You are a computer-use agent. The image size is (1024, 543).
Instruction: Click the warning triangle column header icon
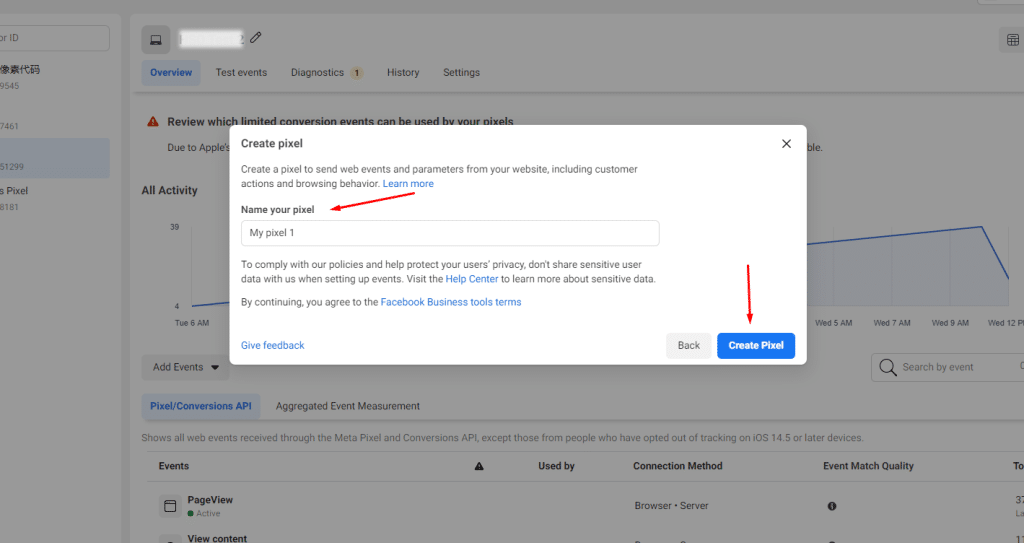(479, 466)
